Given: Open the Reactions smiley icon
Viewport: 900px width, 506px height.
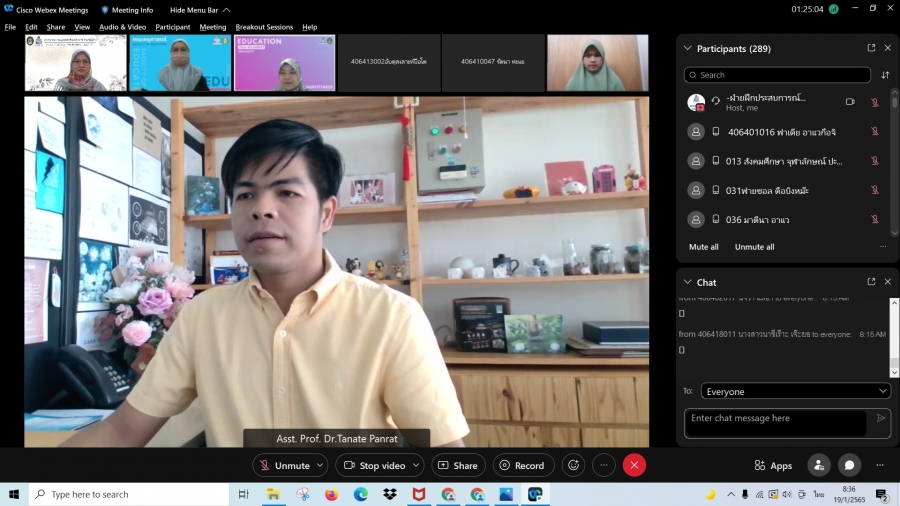Looking at the screenshot, I should click(x=573, y=465).
